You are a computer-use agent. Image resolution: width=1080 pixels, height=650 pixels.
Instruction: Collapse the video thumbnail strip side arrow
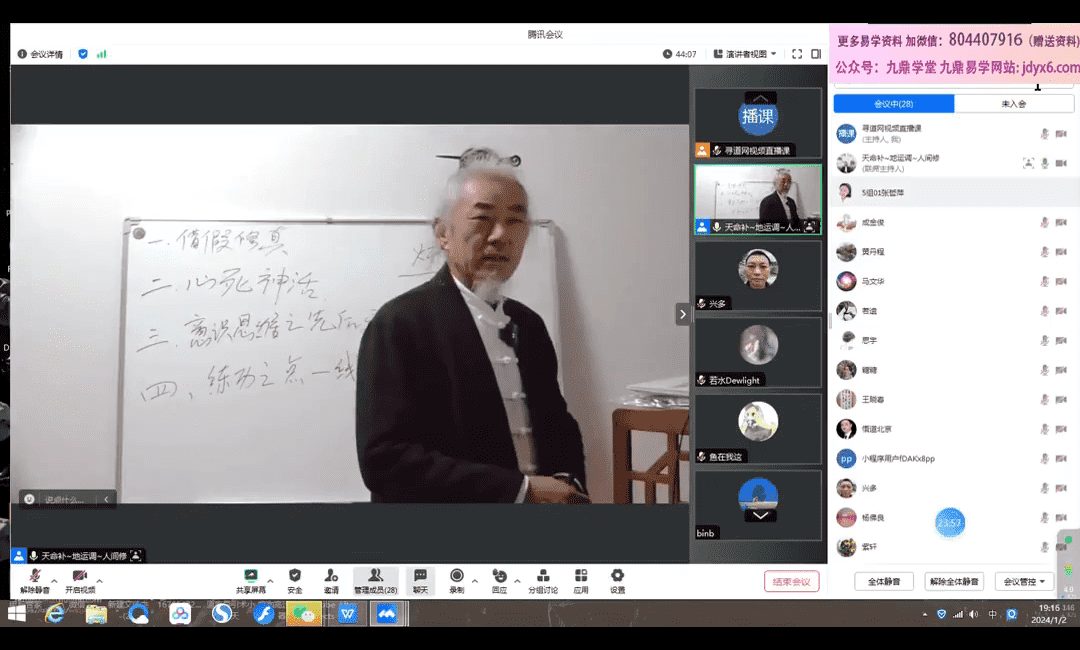[683, 314]
